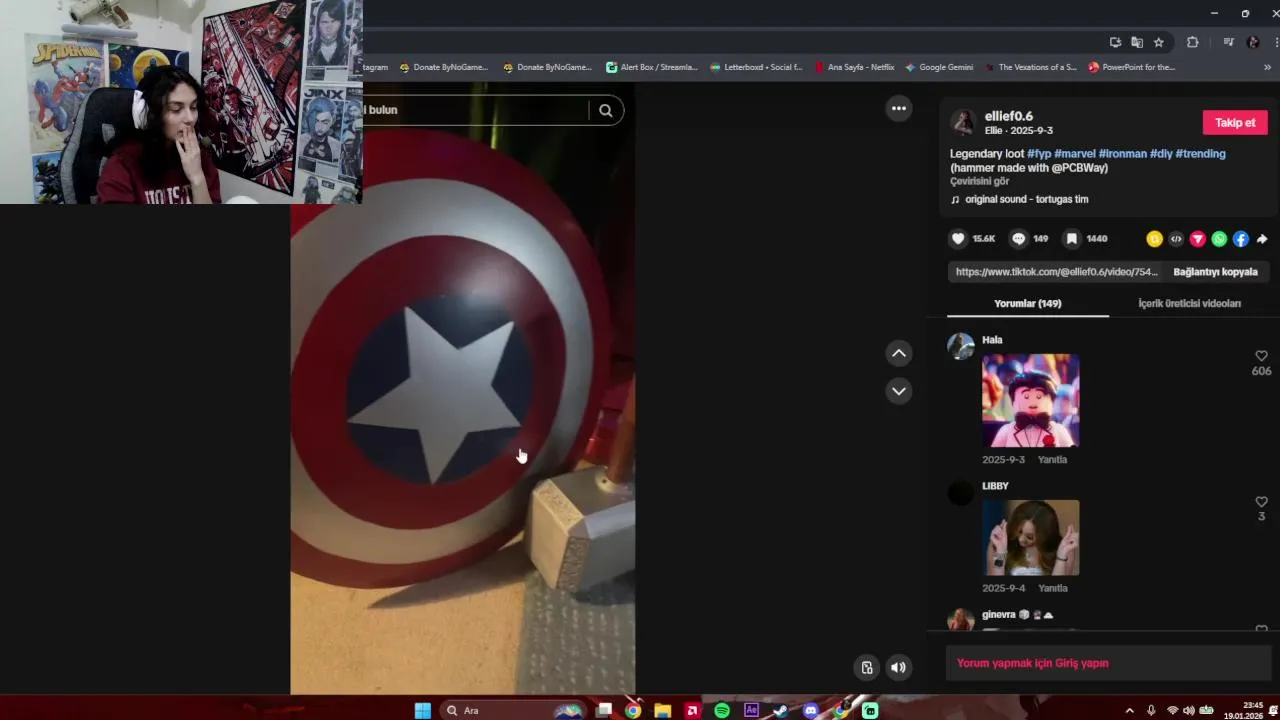This screenshot has width=1280, height=720.
Task: Open Hala's Lego sticker image
Action: [1030, 400]
